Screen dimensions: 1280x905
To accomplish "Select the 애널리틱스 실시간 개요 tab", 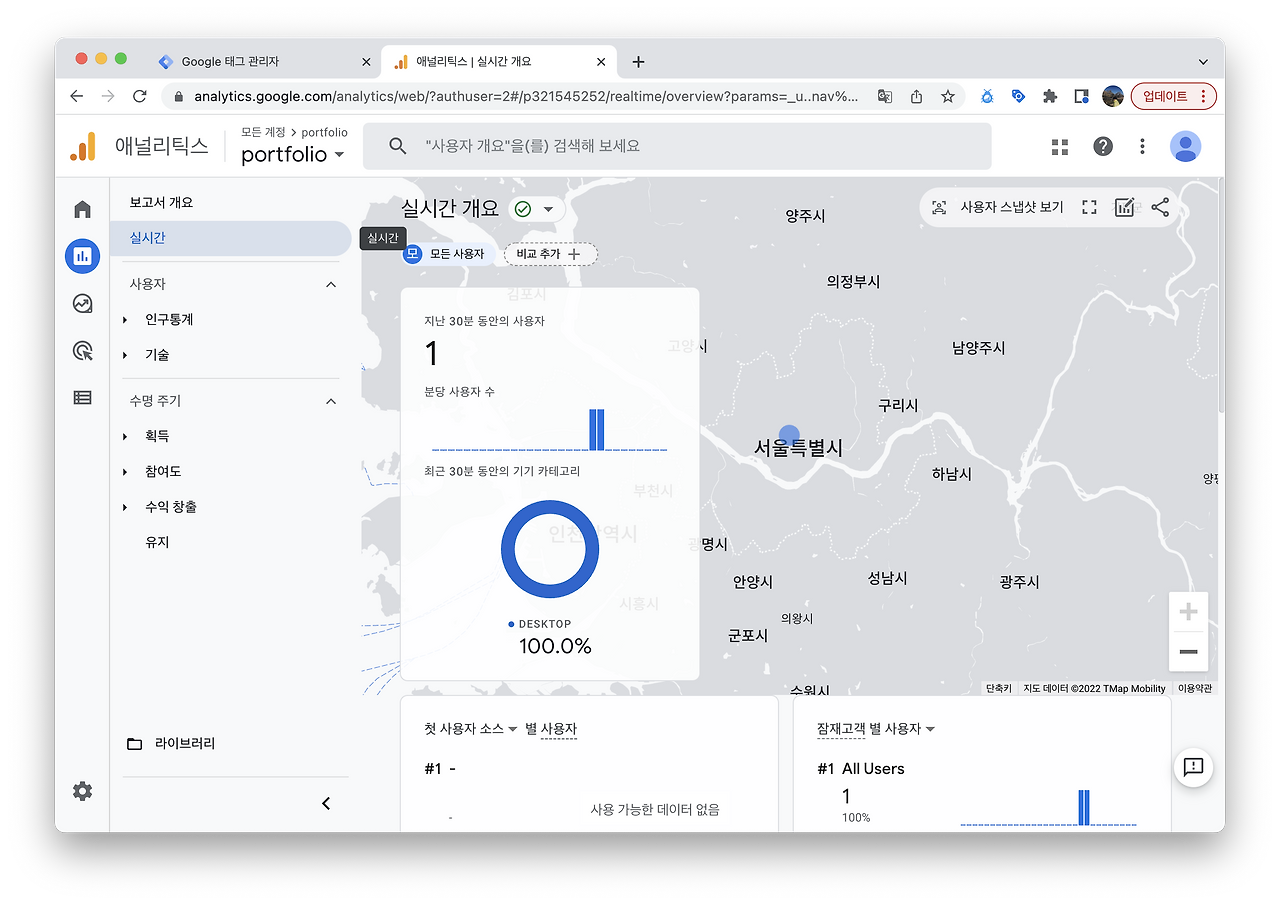I will tap(499, 61).
